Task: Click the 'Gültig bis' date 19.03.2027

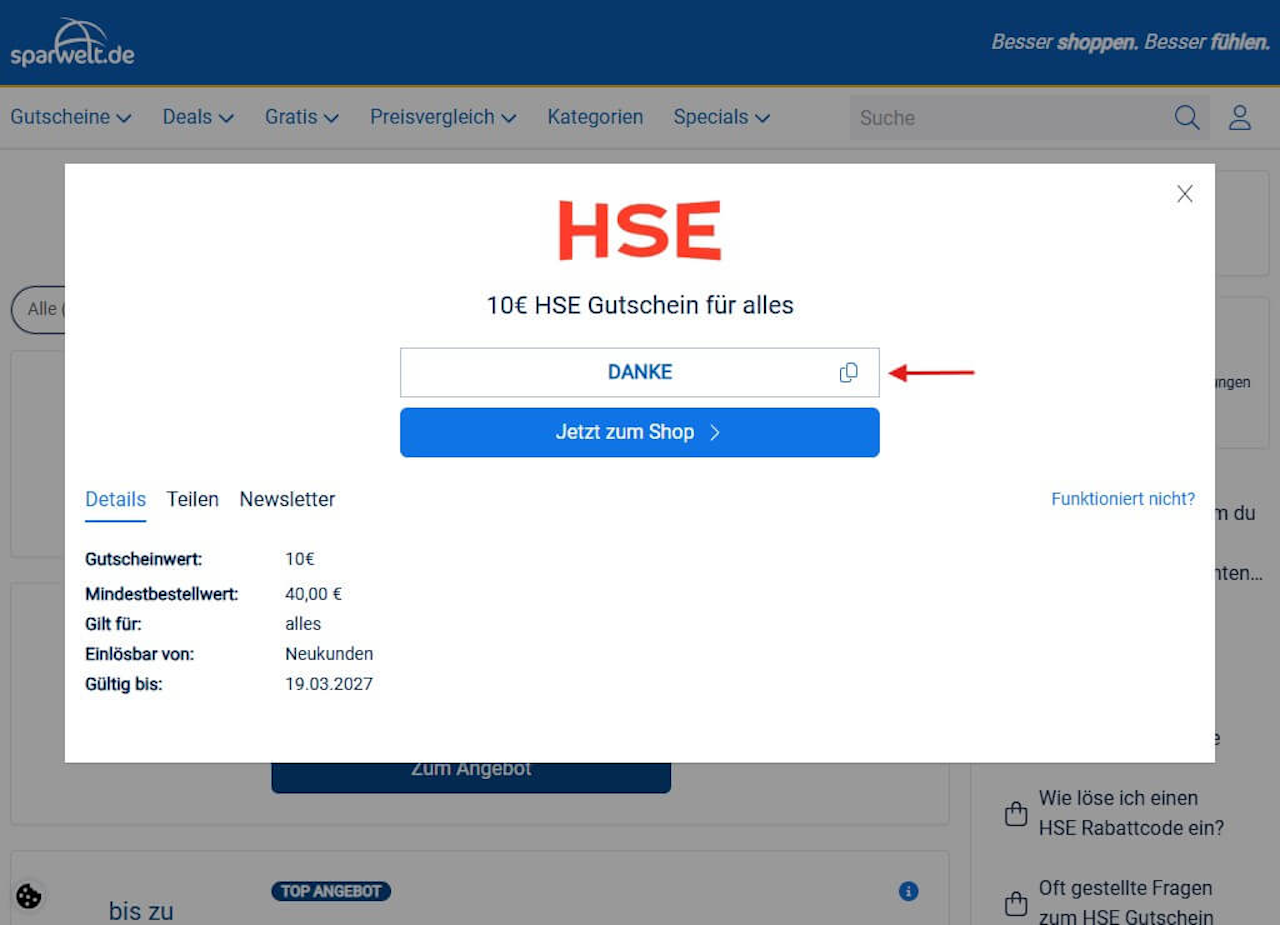Action: 329,685
